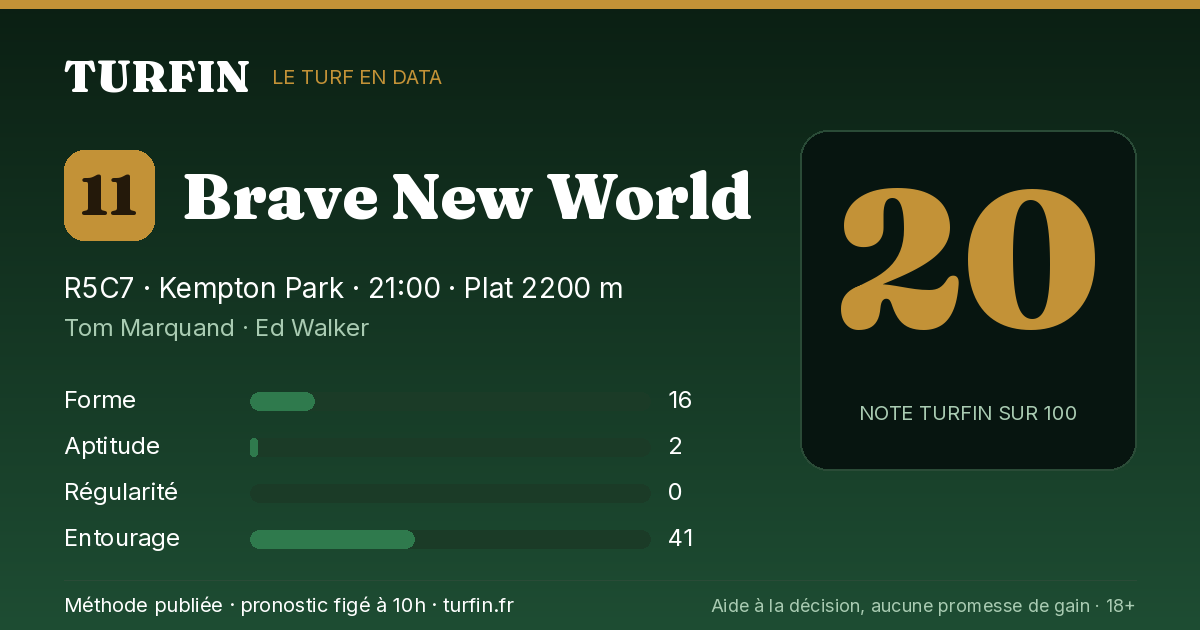Viewport: 1200px width, 630px height.
Task: Click the Aptitude label
Action: click(x=112, y=446)
